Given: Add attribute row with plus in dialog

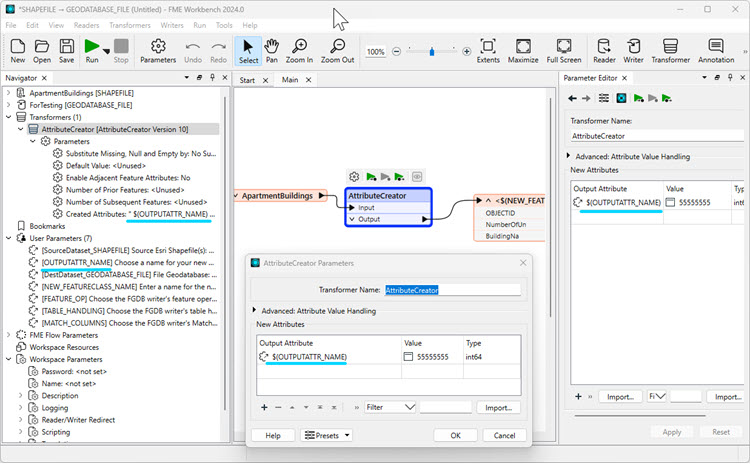Looking at the screenshot, I should click(264, 408).
